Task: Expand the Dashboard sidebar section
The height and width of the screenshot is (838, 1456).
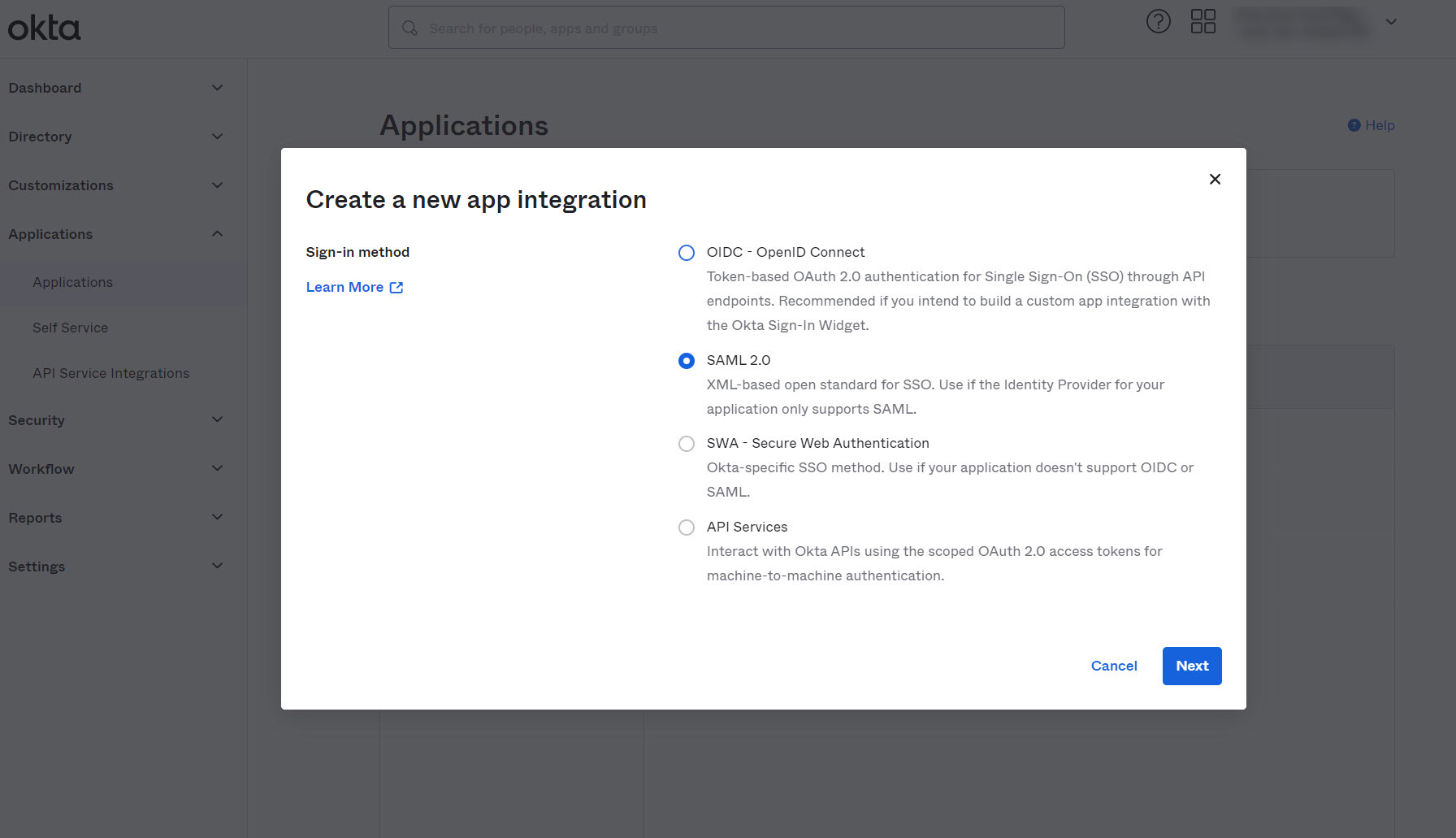Action: click(x=217, y=88)
